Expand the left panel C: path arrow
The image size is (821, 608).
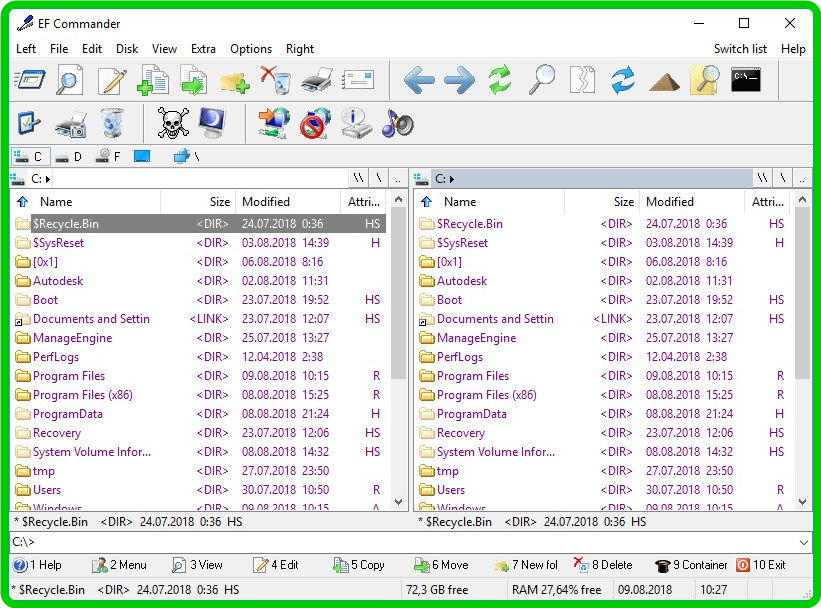[x=48, y=180]
